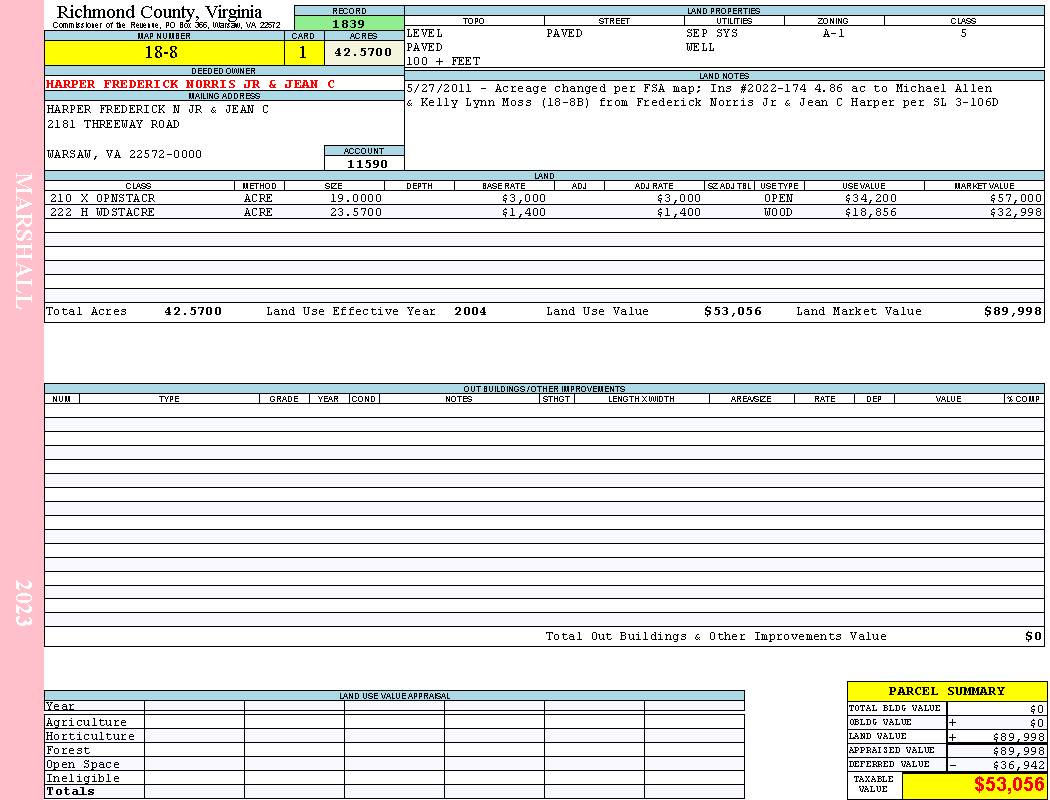The image size is (1050, 800).
Task: Click PARCEL SUMMARY heading
Action: point(946,691)
